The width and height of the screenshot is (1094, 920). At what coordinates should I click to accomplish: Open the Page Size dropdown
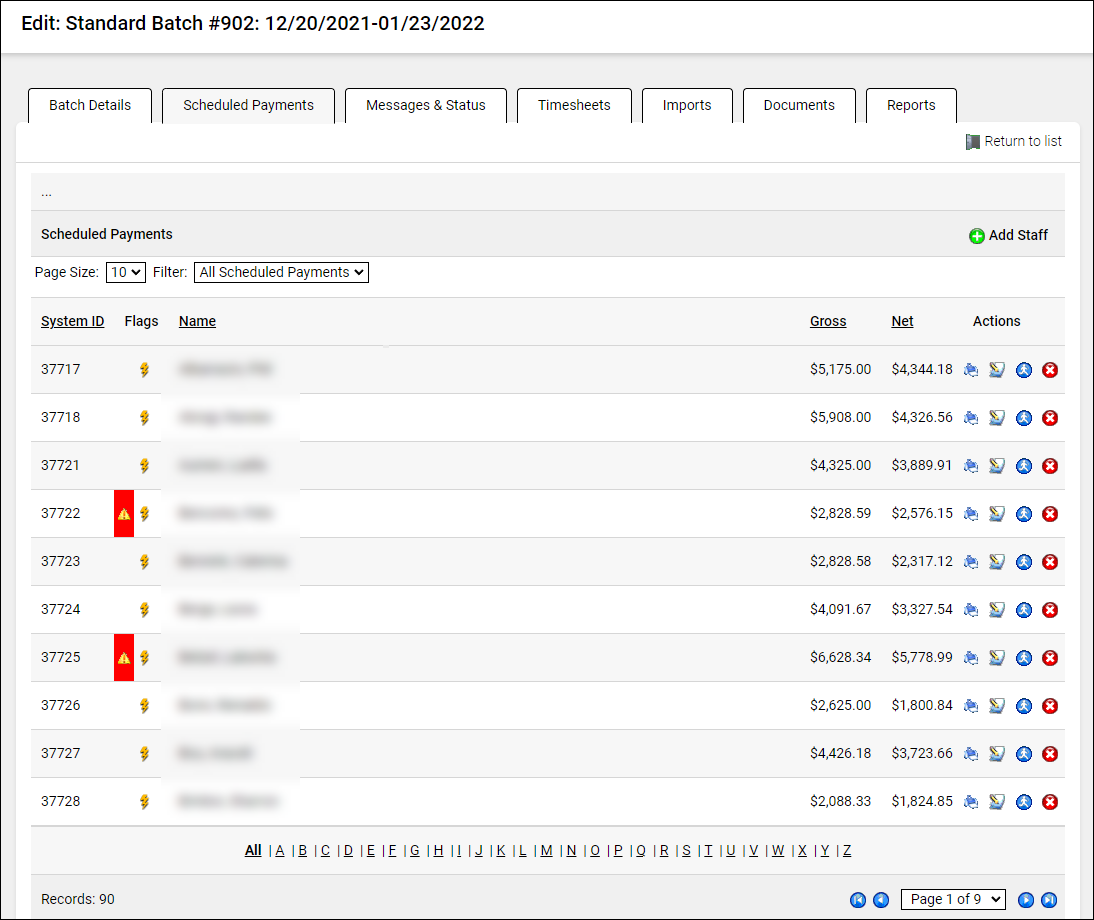(x=125, y=272)
